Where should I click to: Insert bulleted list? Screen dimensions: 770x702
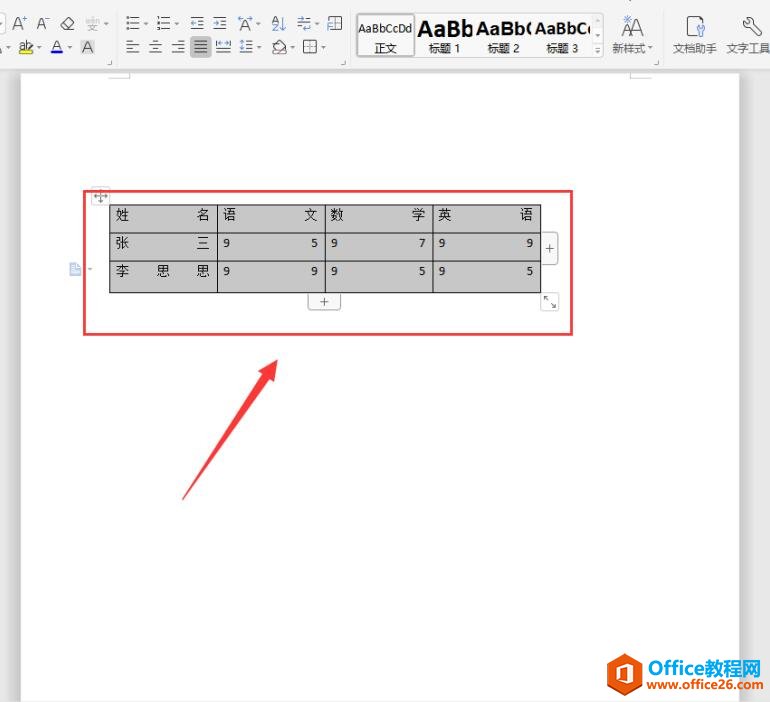[x=133, y=23]
